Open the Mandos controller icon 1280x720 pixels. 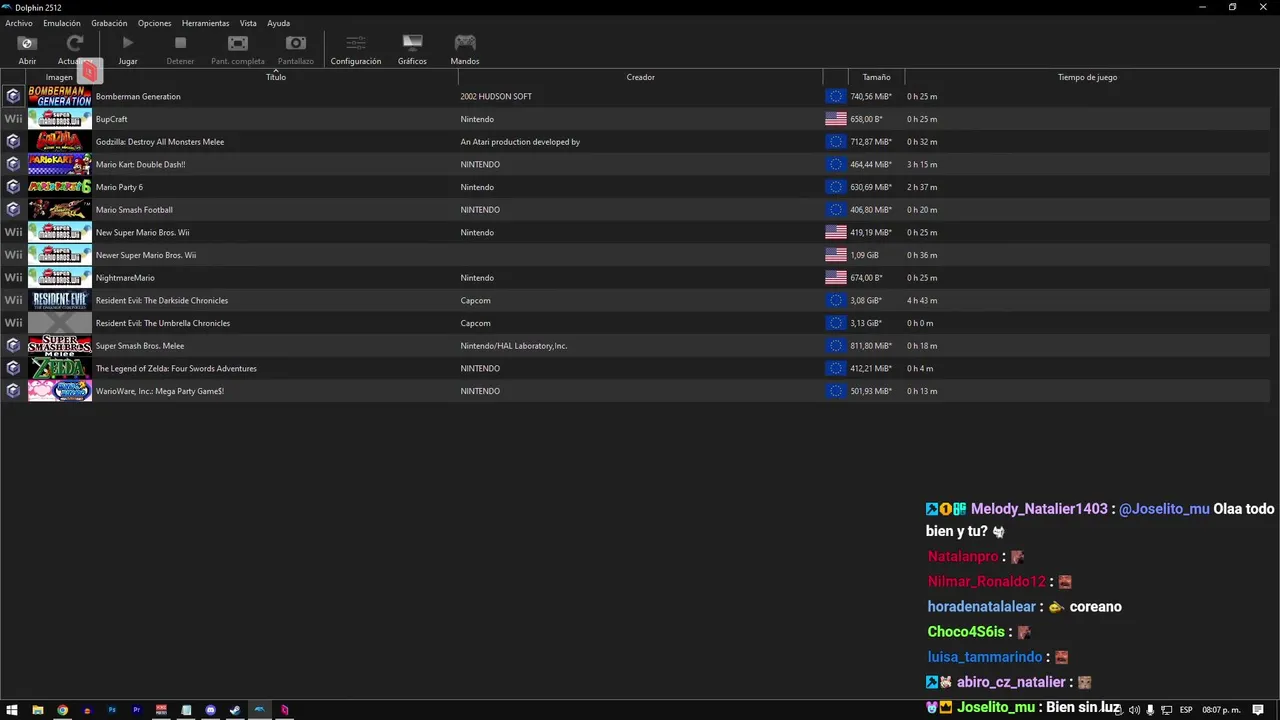465,43
